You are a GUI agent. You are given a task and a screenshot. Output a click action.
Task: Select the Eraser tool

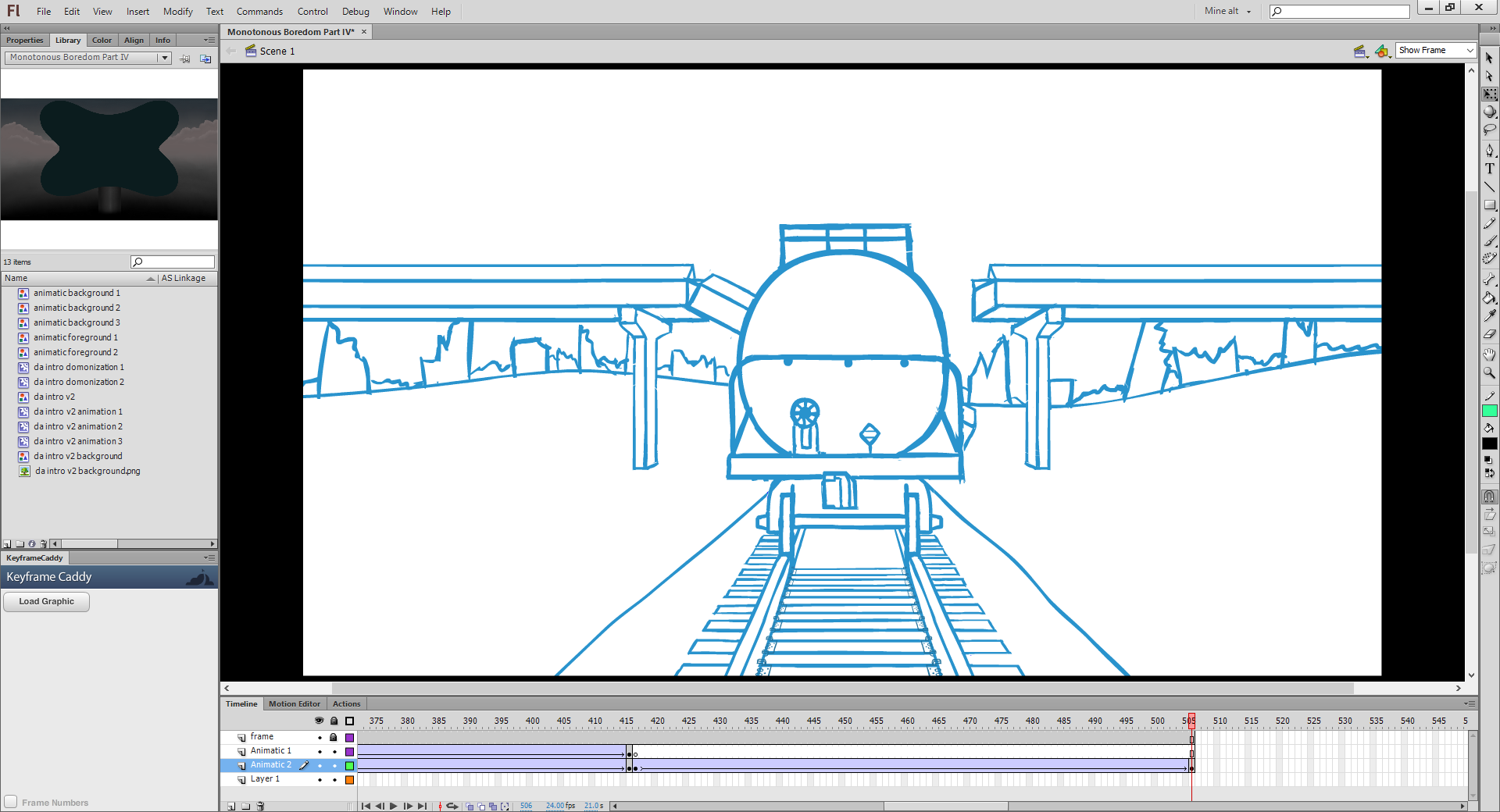1489,333
